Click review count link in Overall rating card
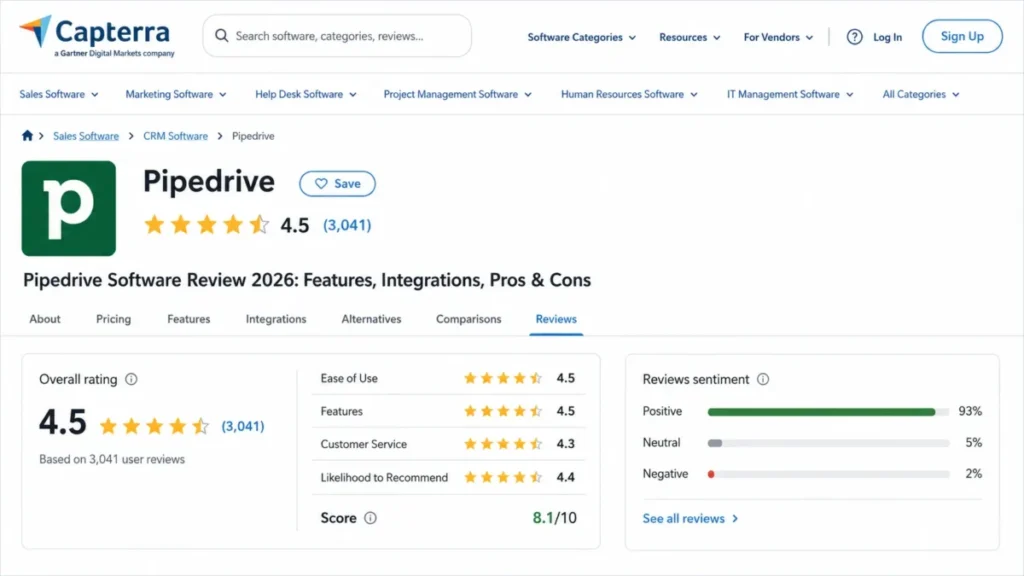Screen dimensions: 1024x576 tap(243, 426)
